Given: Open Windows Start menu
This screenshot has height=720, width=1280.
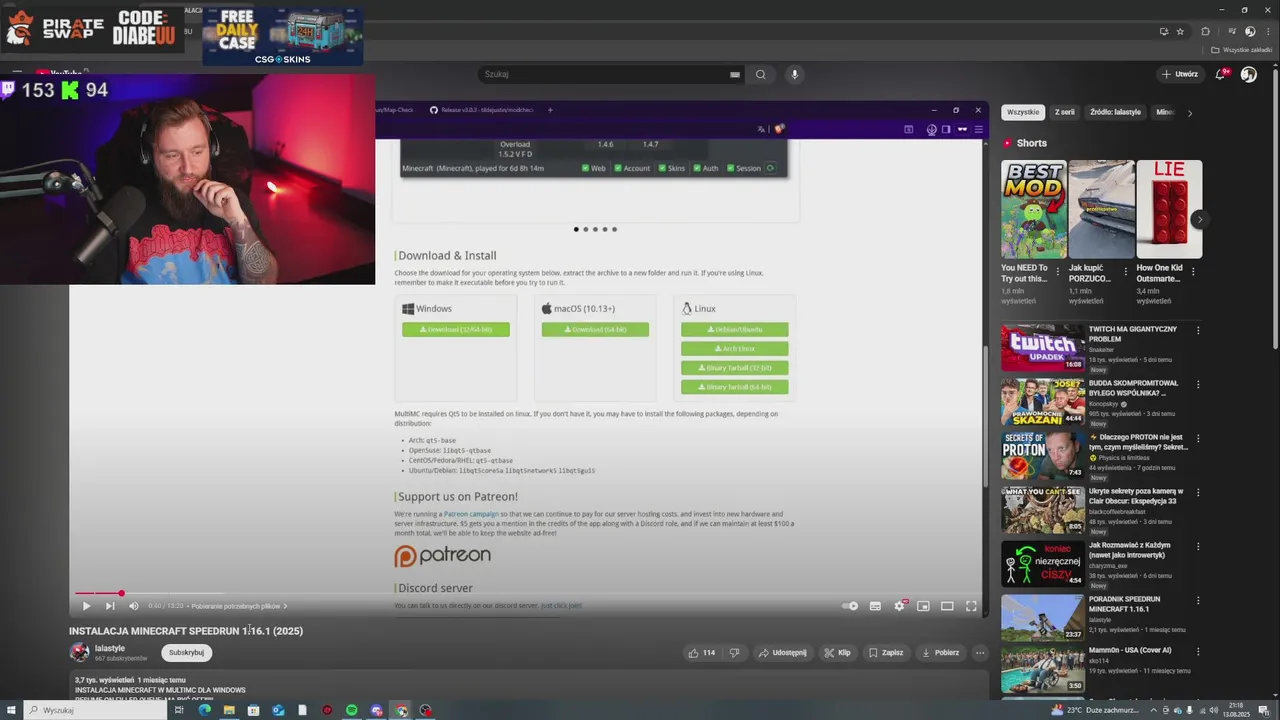Looking at the screenshot, I should tap(11, 710).
